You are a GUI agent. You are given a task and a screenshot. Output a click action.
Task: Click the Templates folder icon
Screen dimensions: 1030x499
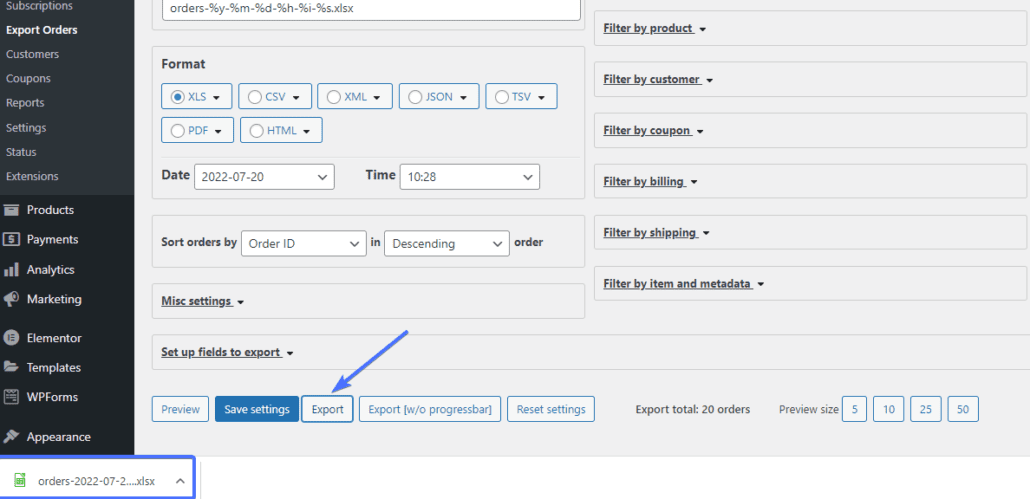[11, 367]
